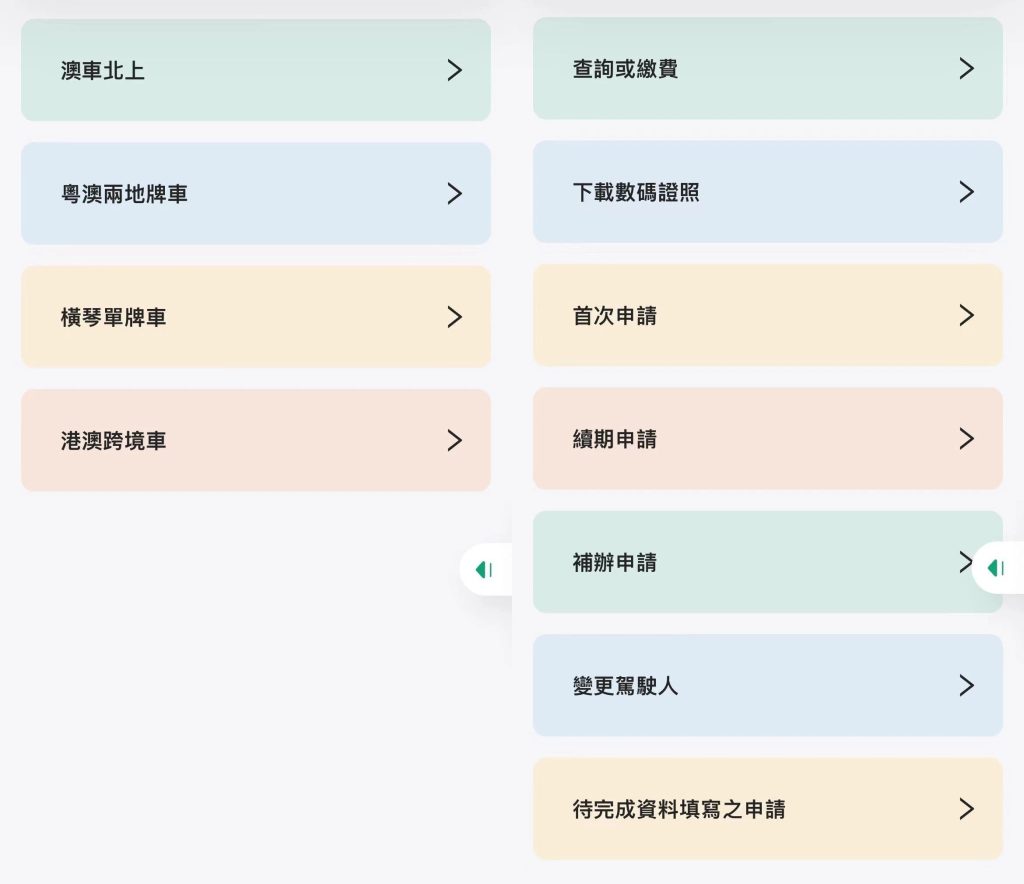Open the 港澳跨境車 service
Viewport: 1024px width, 884px height.
point(256,440)
